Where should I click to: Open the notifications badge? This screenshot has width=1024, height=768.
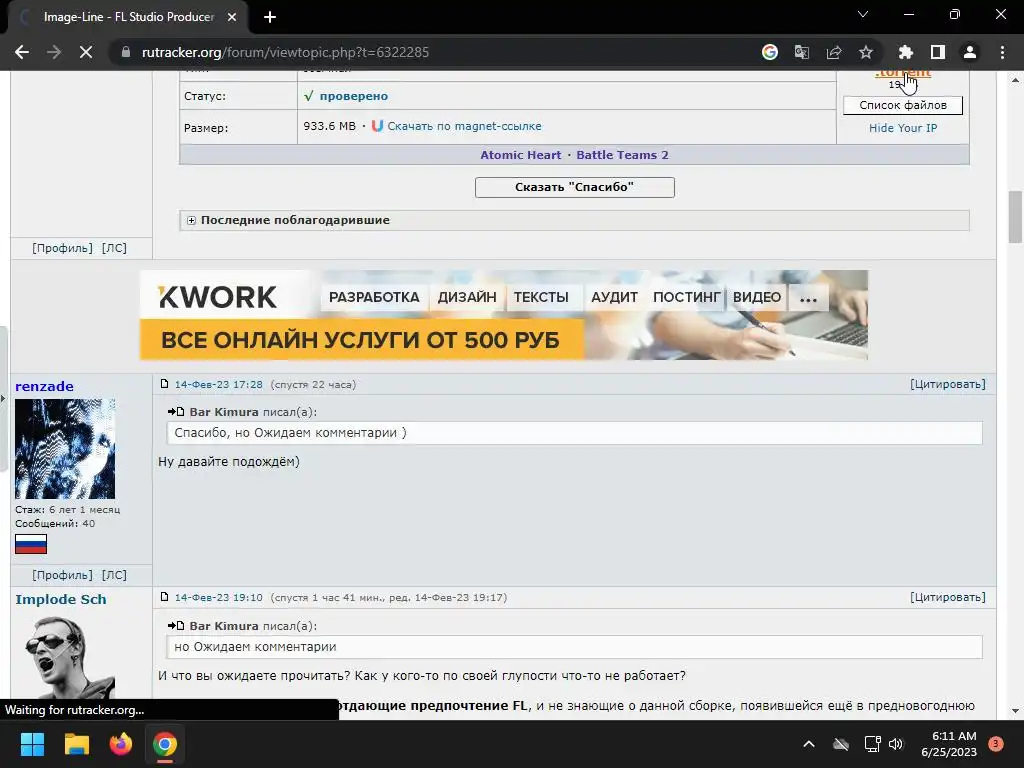(x=995, y=743)
